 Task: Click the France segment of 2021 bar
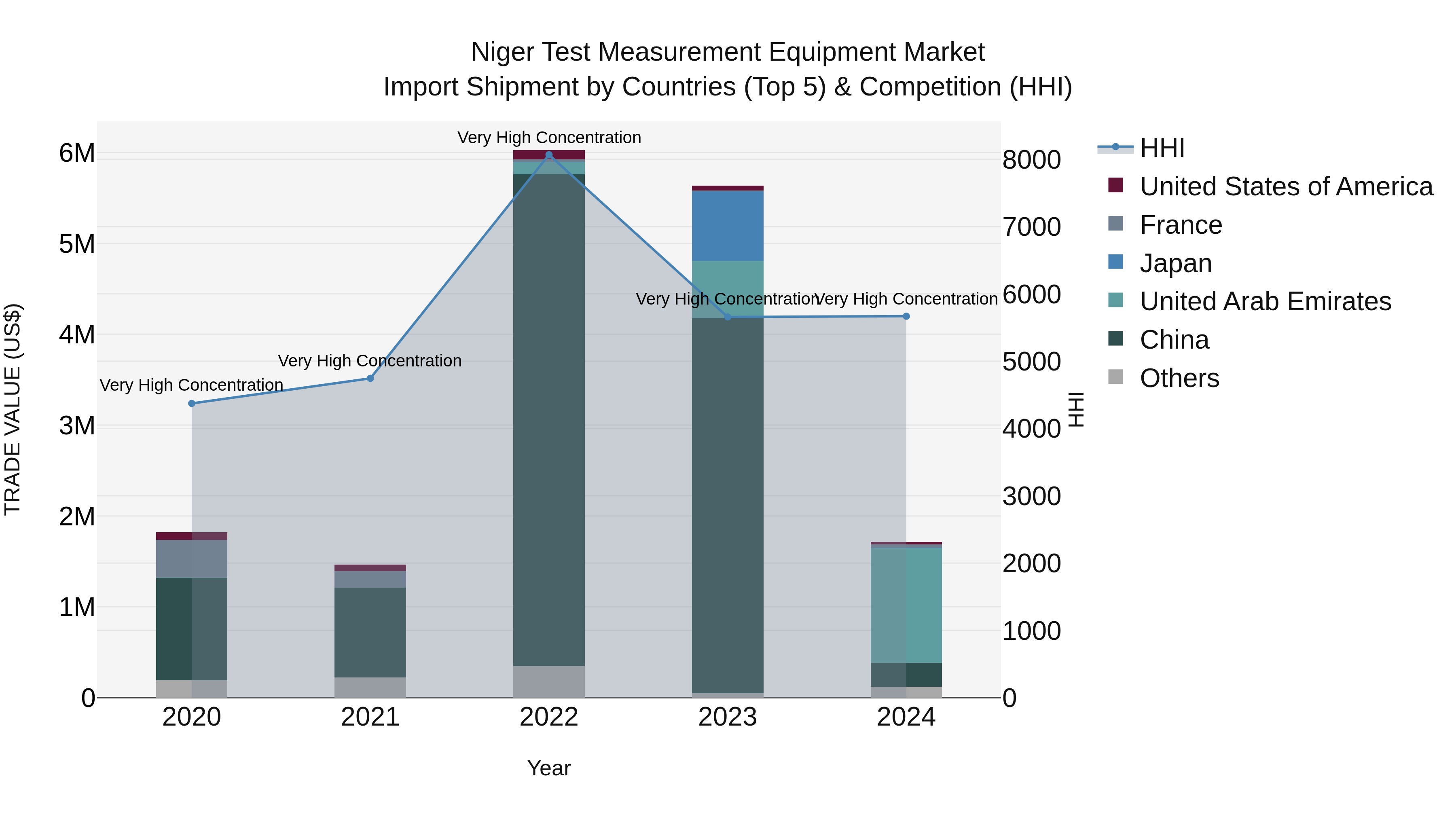click(x=370, y=579)
